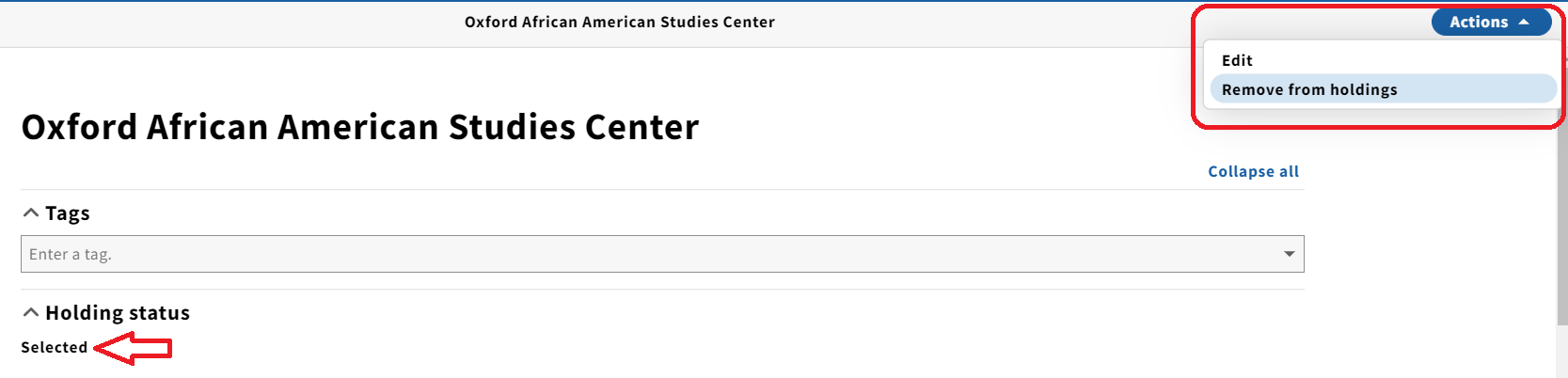Click the Tags section heading
This screenshot has height=378, width=1568.
pyautogui.click(x=68, y=213)
